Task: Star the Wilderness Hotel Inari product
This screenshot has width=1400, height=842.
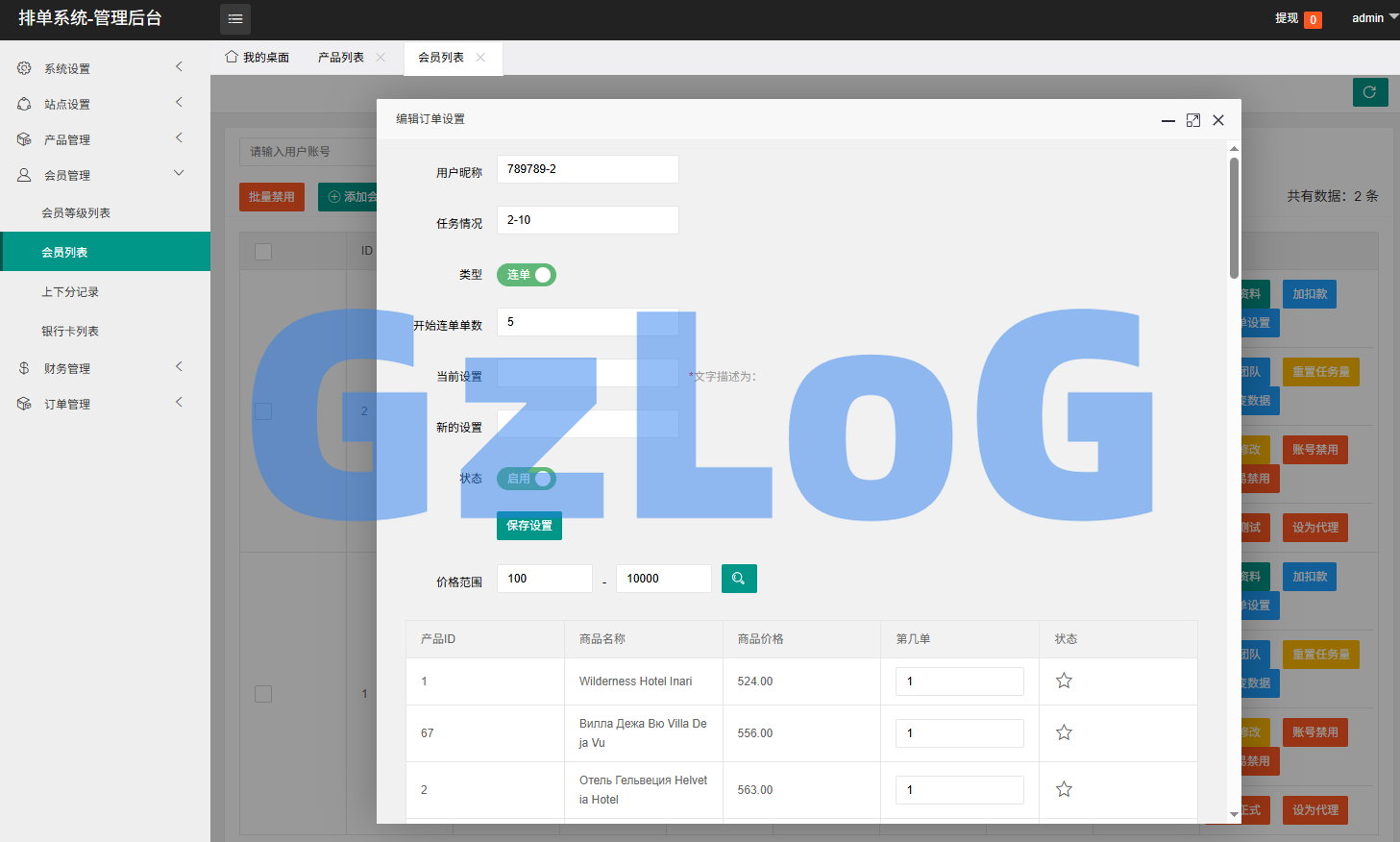Action: tap(1064, 681)
